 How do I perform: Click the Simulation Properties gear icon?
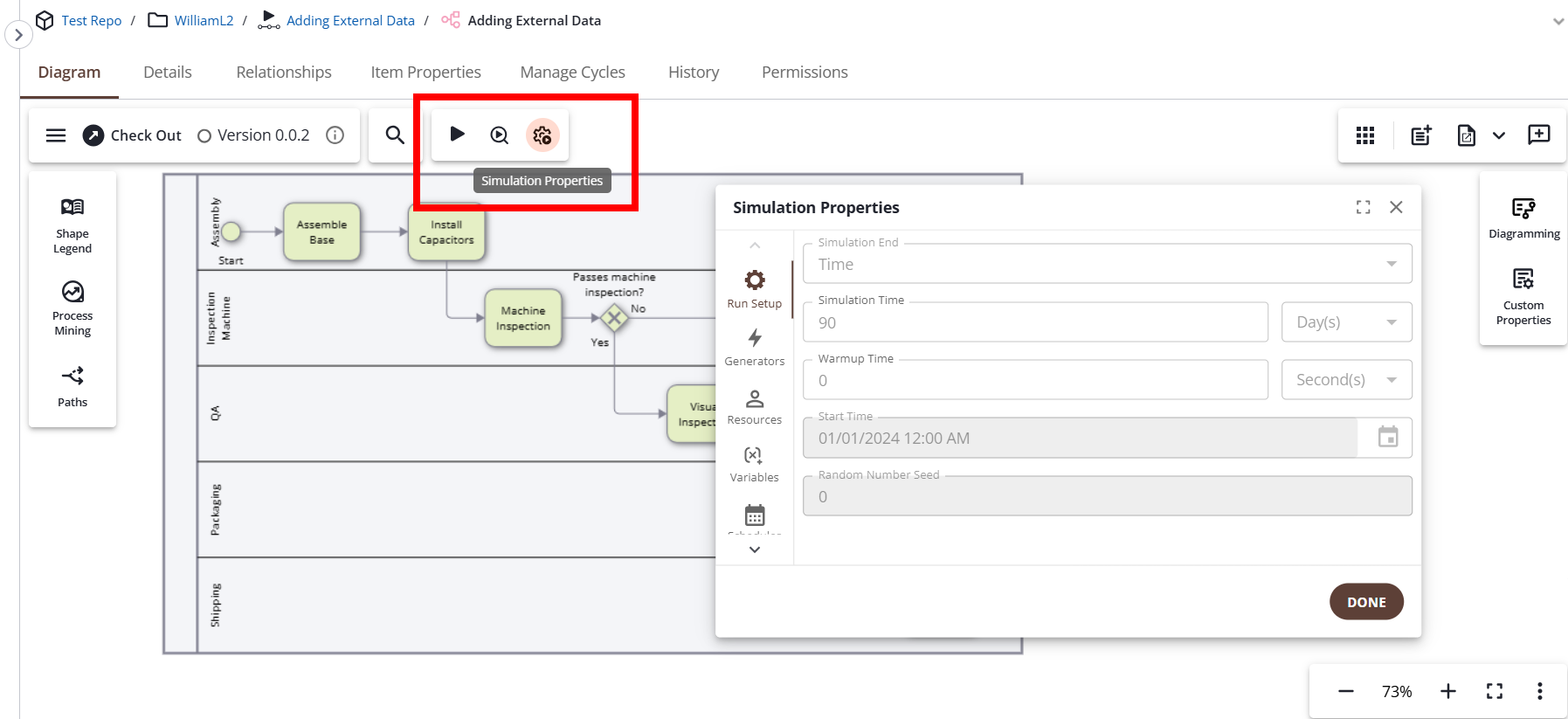click(542, 135)
